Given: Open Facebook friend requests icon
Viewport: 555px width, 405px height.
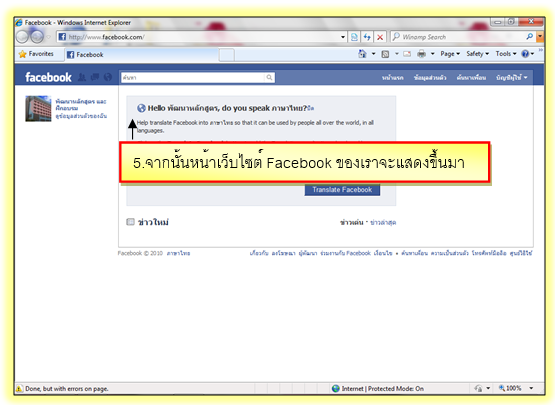Looking at the screenshot, I should (x=82, y=77).
